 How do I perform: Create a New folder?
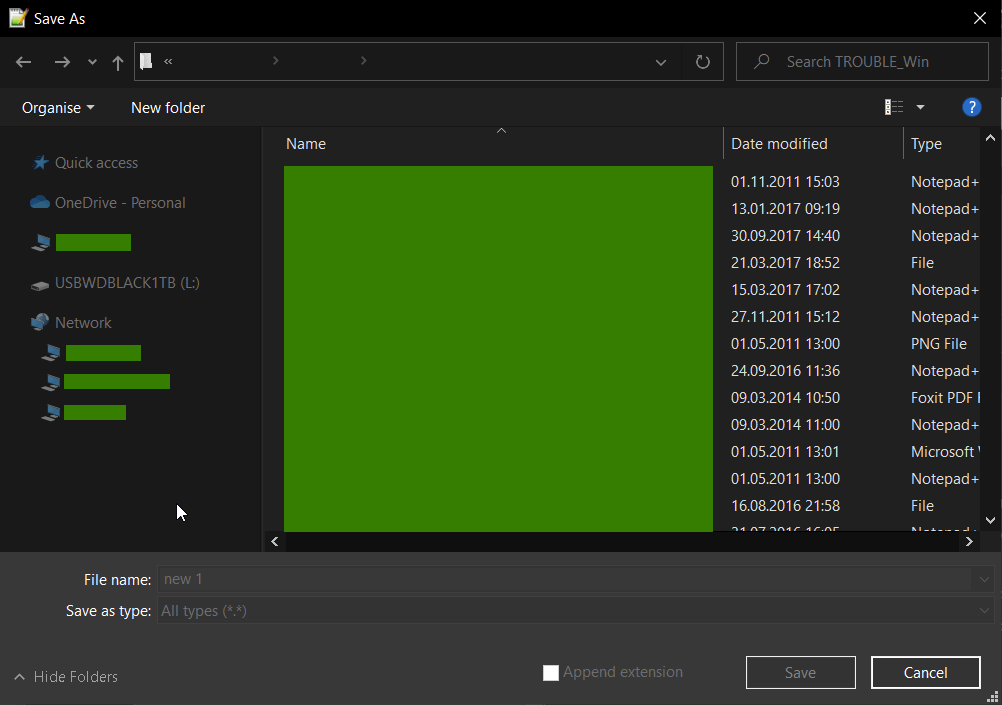coord(168,107)
